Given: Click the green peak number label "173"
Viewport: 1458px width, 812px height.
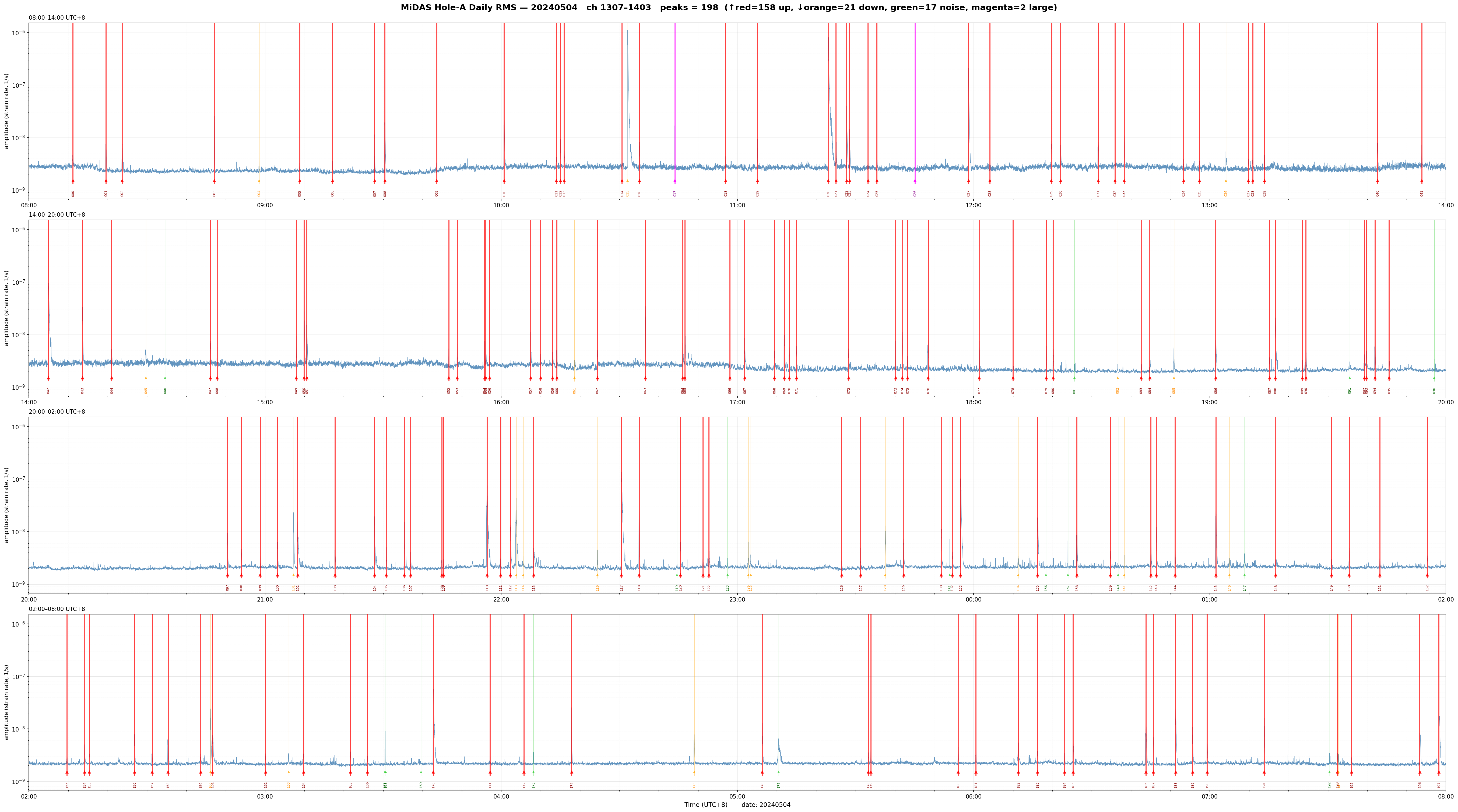Looking at the screenshot, I should pyautogui.click(x=533, y=785).
